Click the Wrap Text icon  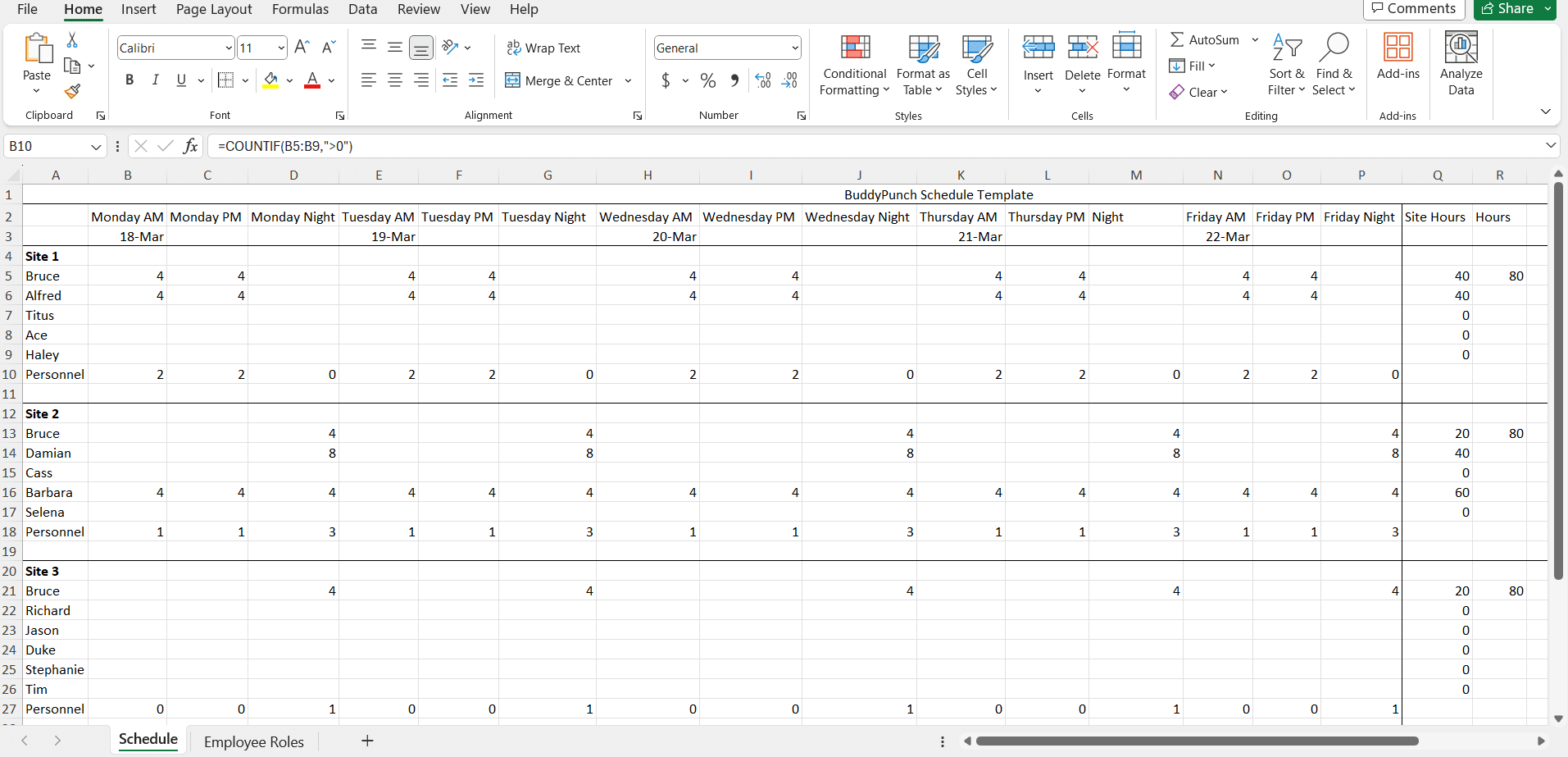click(512, 48)
